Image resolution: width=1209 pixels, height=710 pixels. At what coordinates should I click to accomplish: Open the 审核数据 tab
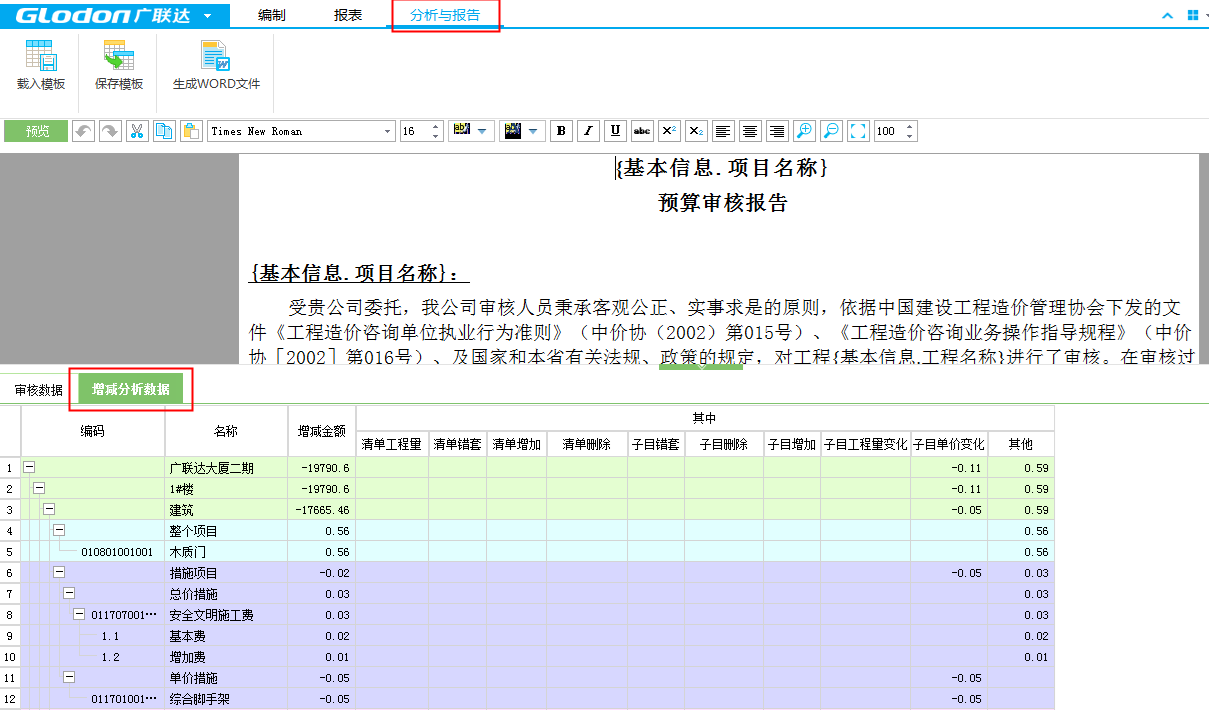click(38, 390)
